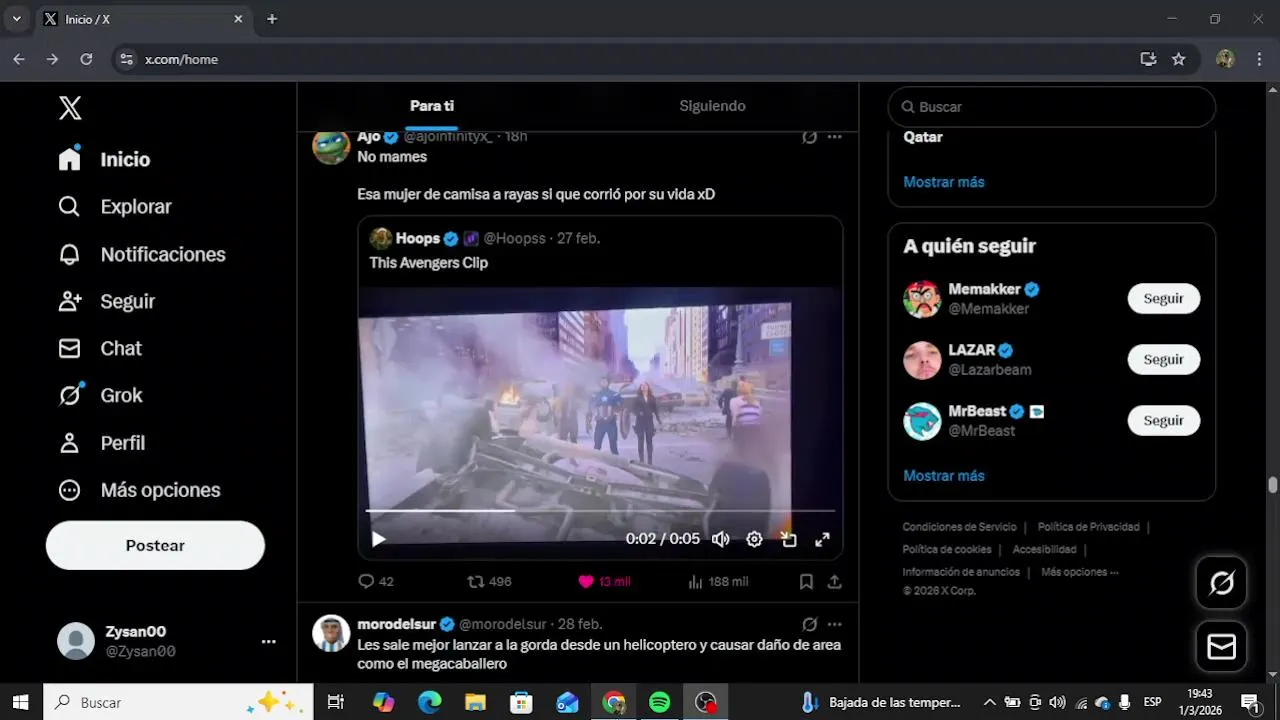The width and height of the screenshot is (1280, 720).
Task: Open video settings gear
Action: coord(754,539)
